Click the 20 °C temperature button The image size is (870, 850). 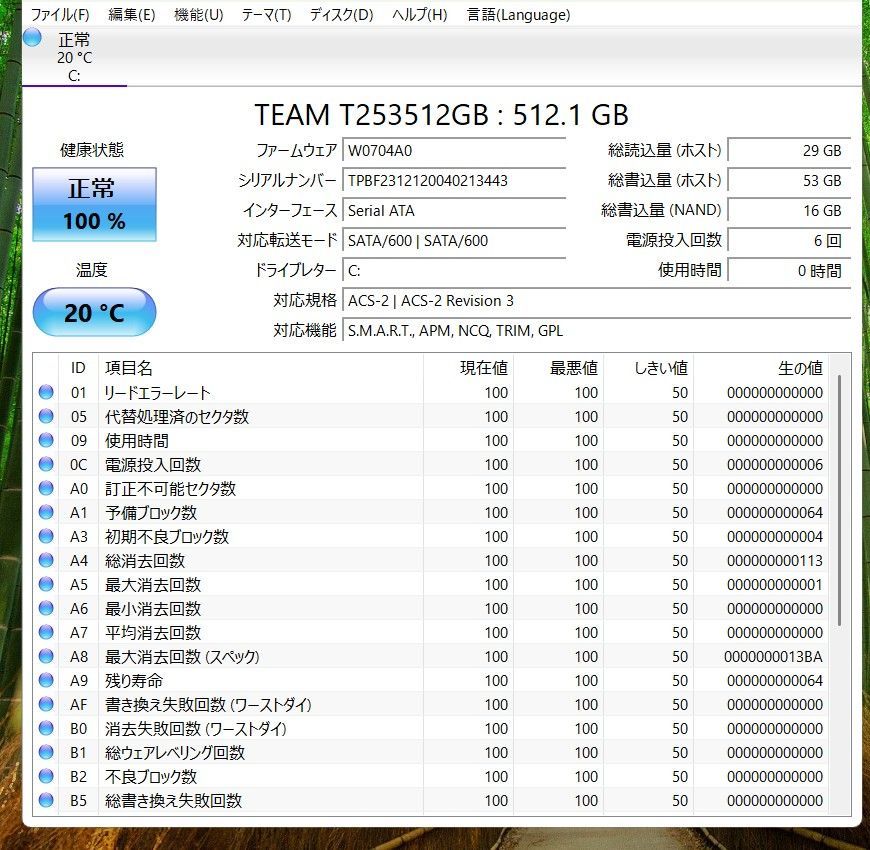coord(94,312)
